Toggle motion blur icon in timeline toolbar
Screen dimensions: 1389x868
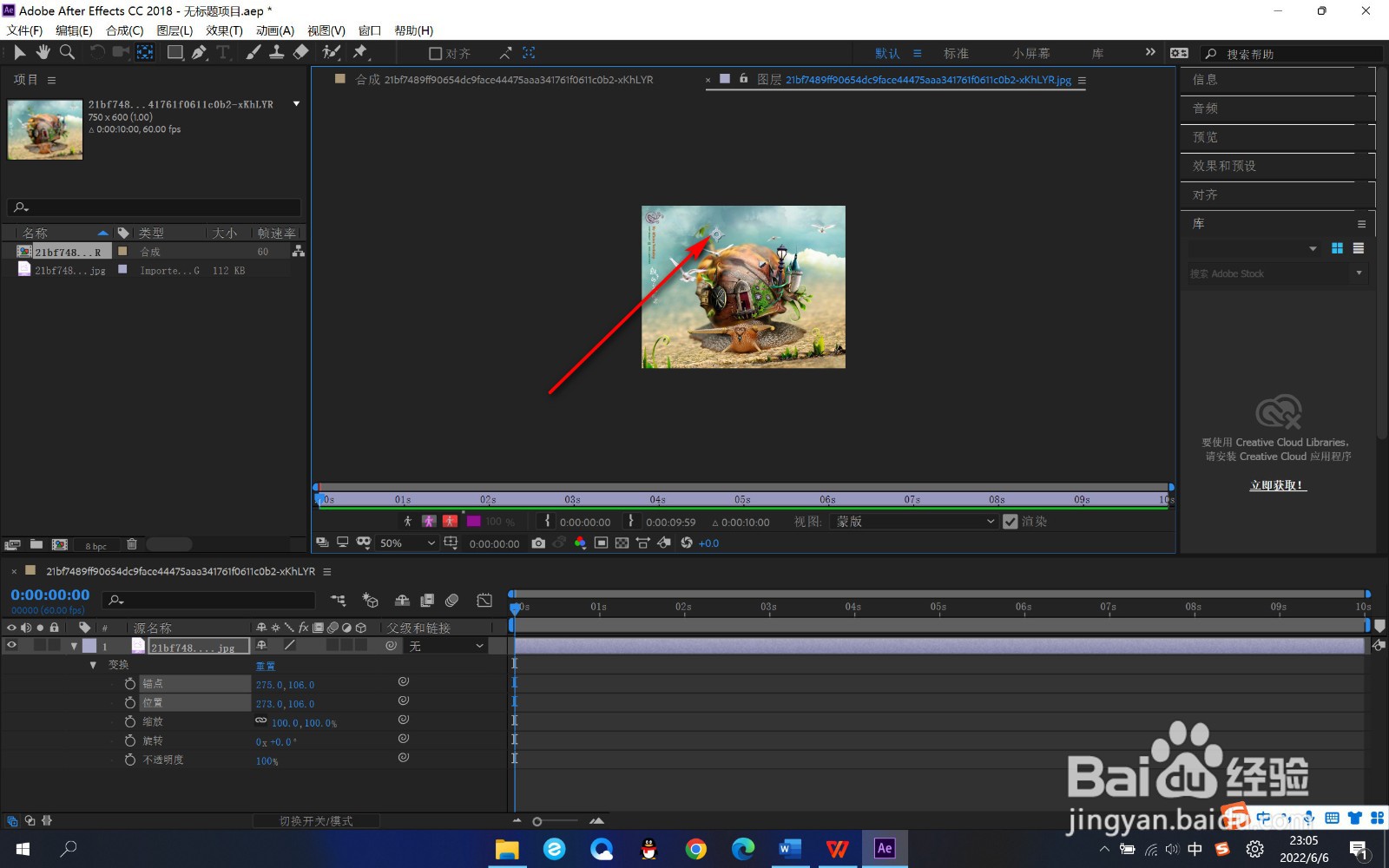coord(451,600)
